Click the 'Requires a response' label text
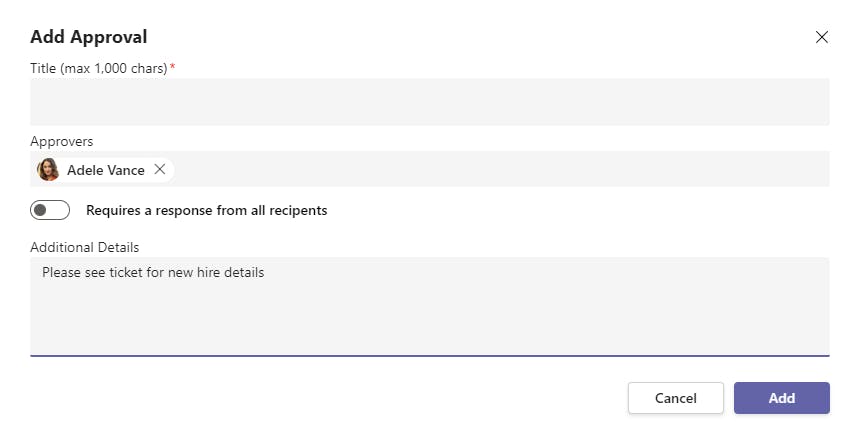Image resolution: width=860 pixels, height=443 pixels. (x=207, y=211)
